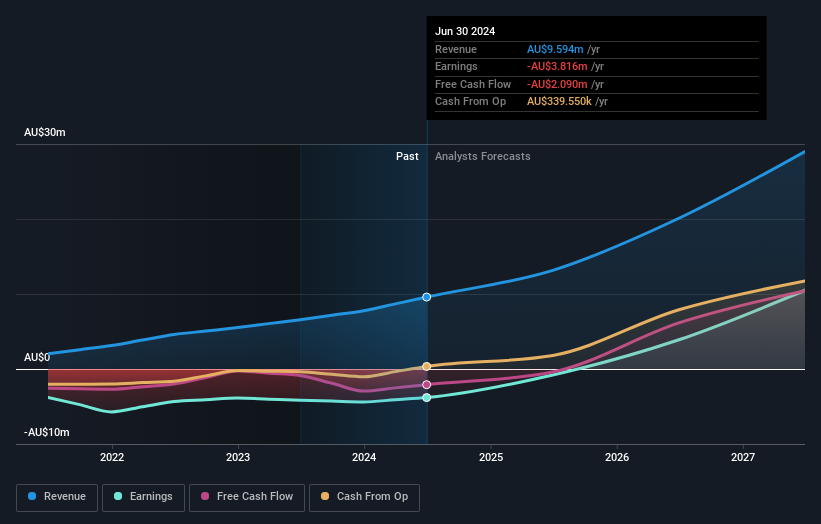Click the AU$9.594m revenue value
The height and width of the screenshot is (524, 821).
(555, 49)
